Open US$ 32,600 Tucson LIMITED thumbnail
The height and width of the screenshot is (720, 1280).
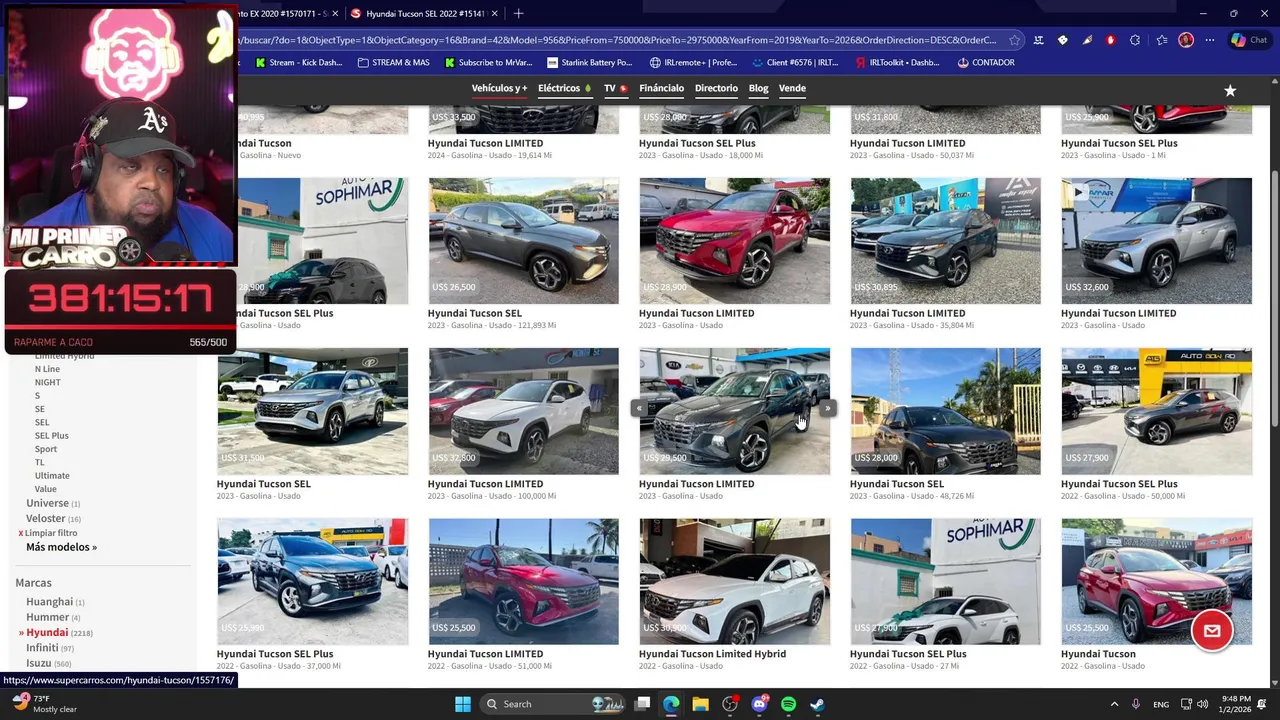click(1156, 241)
